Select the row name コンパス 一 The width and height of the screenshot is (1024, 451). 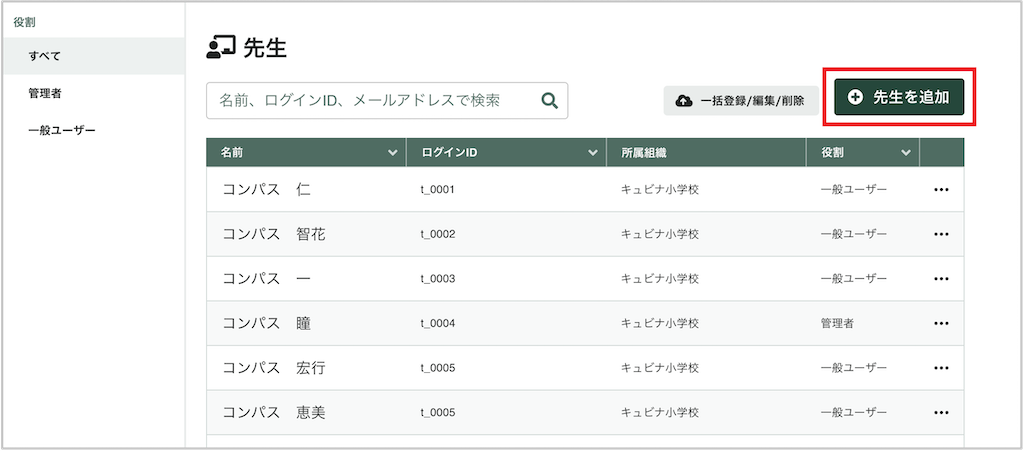coord(266,279)
